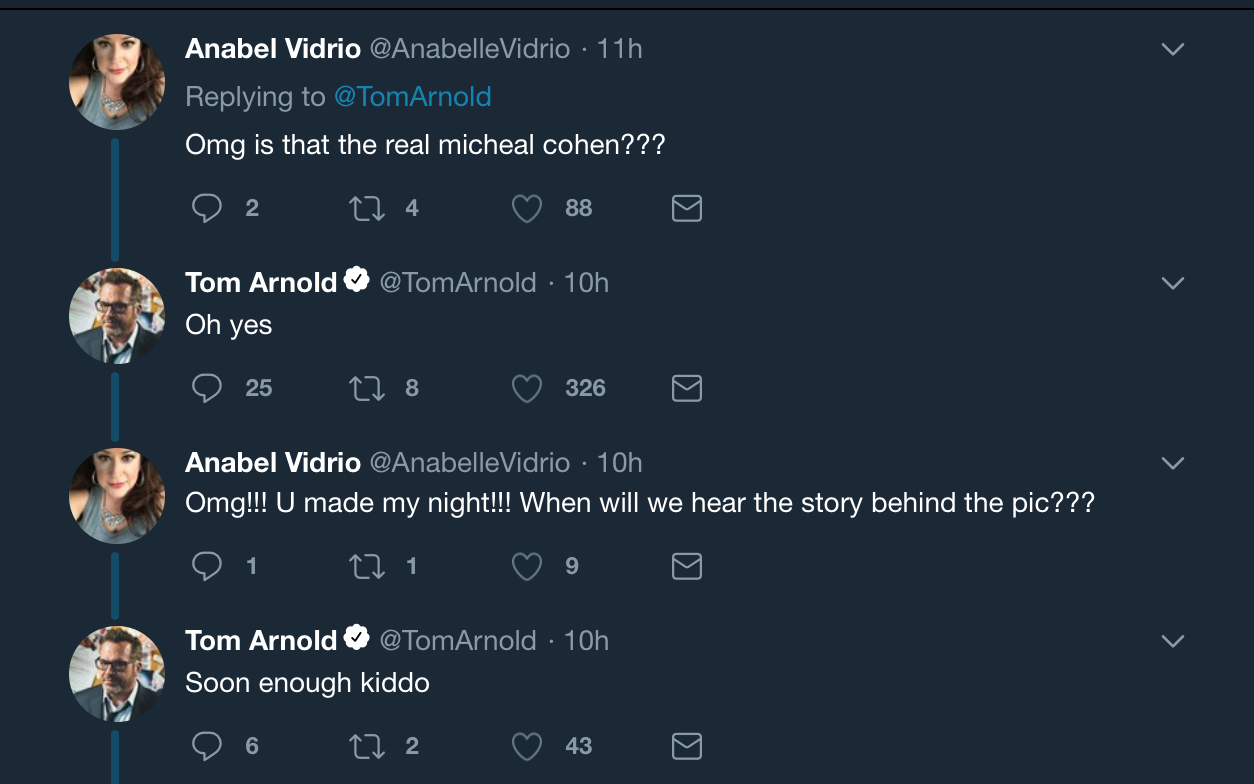Image resolution: width=1254 pixels, height=784 pixels.
Task: View Tom Arnold's avatar on 'Oh yes' tweet
Action: coord(117,315)
